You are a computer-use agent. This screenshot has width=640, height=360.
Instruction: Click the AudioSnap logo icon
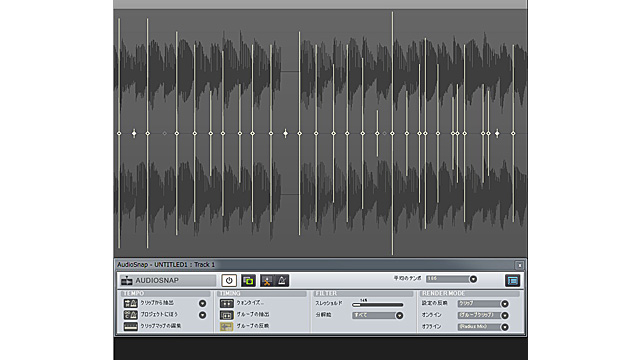127,280
